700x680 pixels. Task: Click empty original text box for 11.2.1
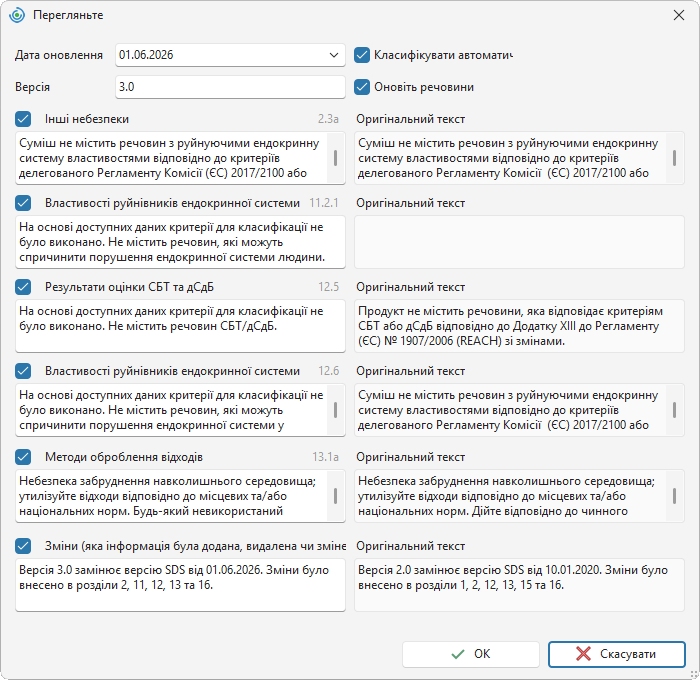pos(519,242)
